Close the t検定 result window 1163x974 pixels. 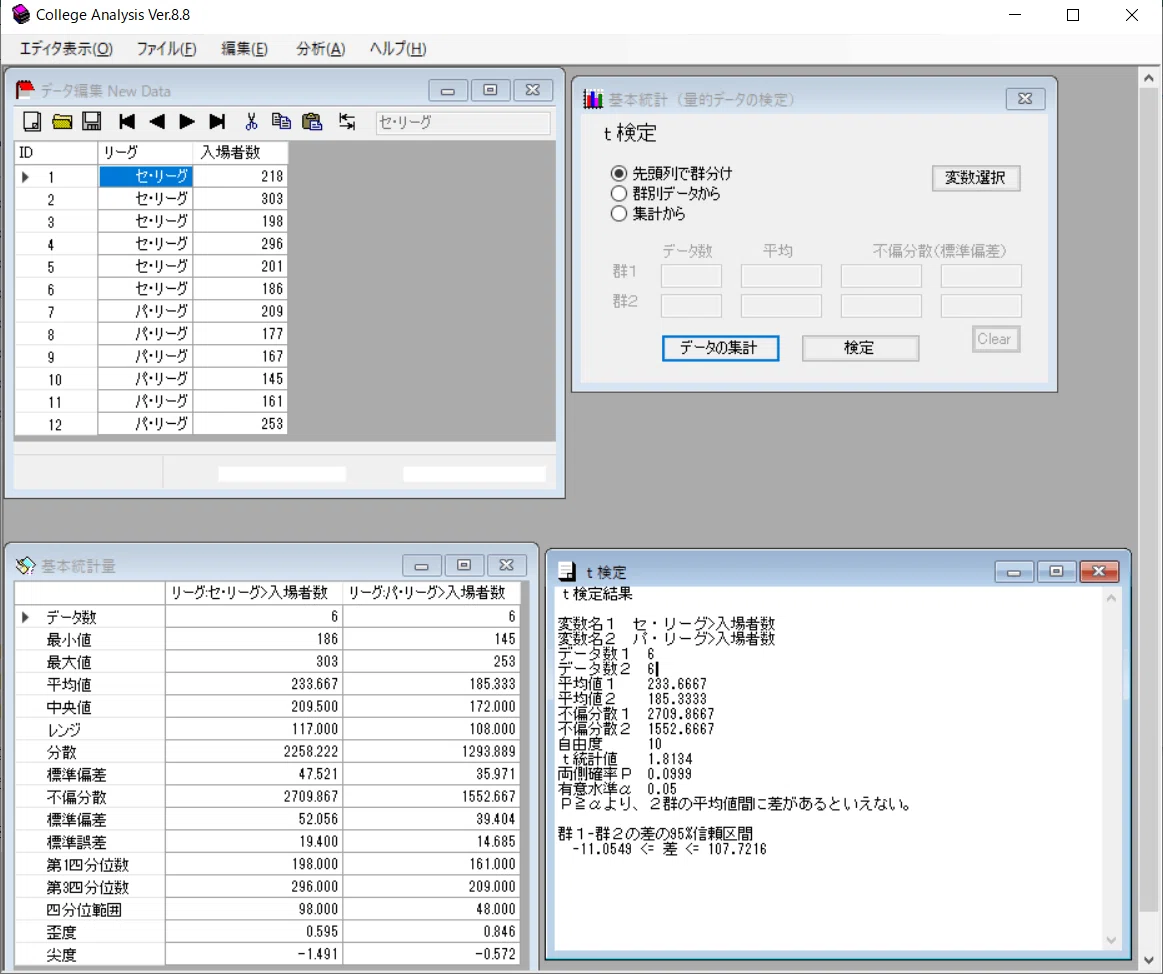pyautogui.click(x=1099, y=571)
